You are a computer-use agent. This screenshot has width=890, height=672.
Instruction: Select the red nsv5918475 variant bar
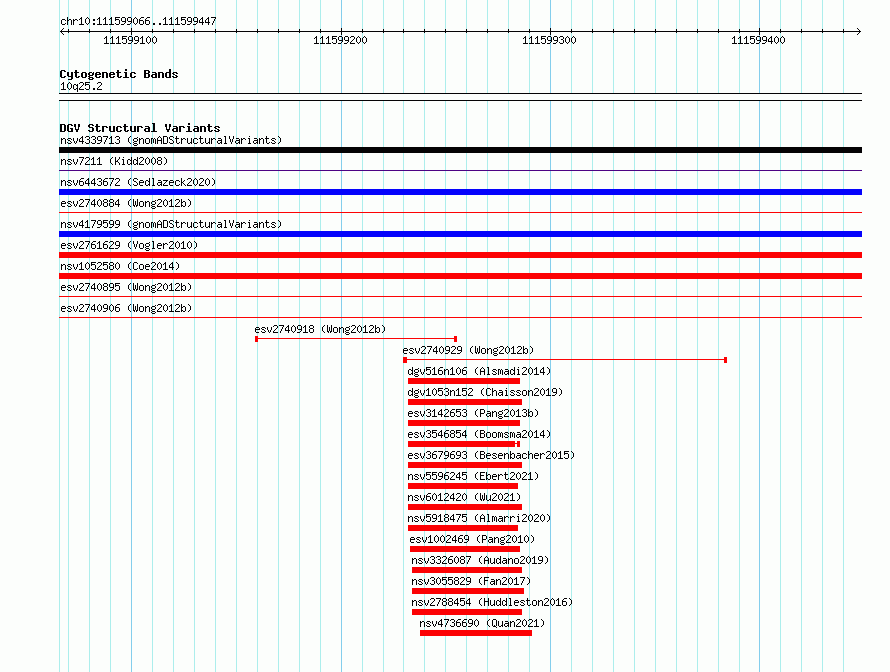click(463, 528)
